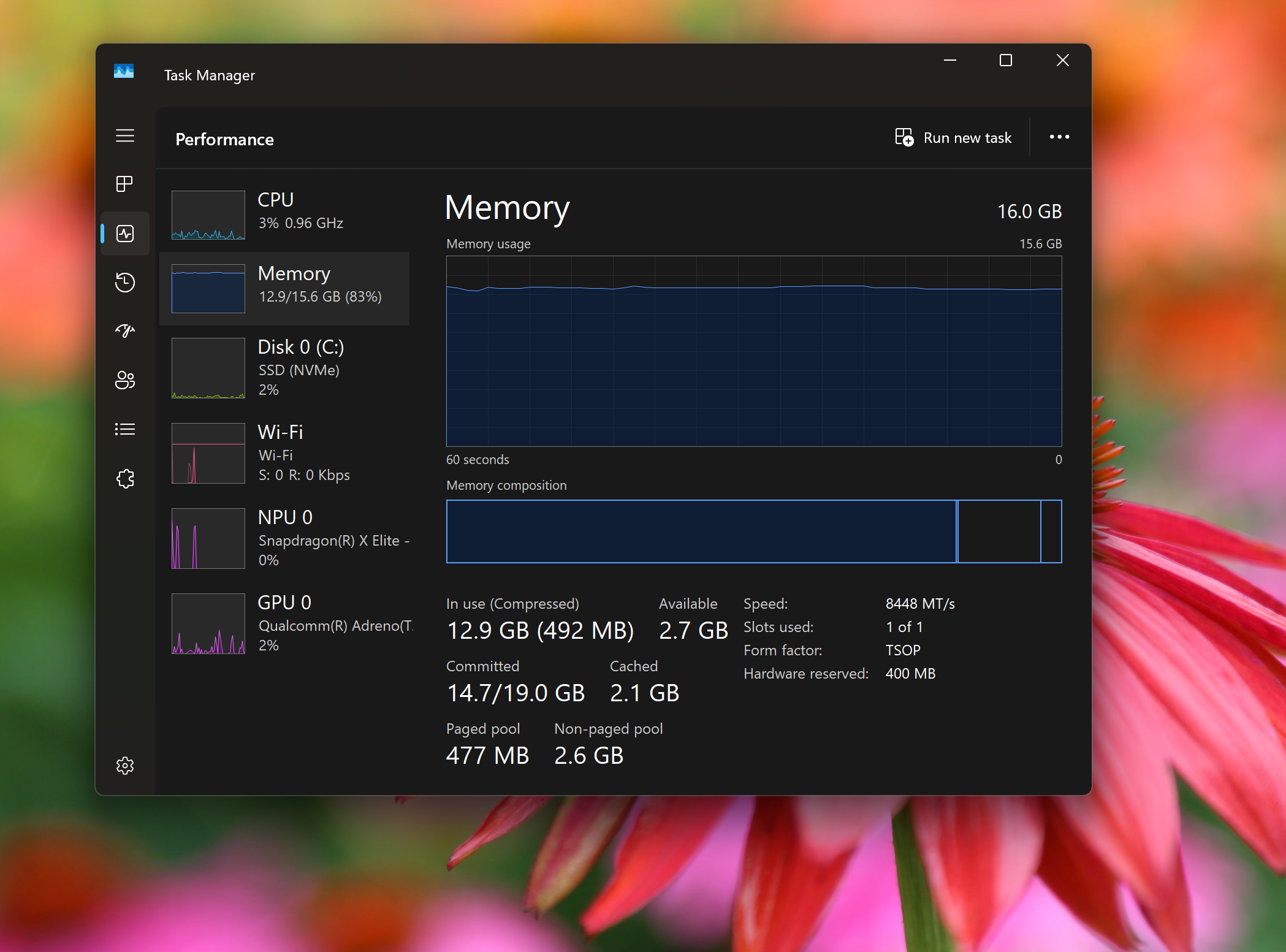The height and width of the screenshot is (952, 1286).
Task: Click the Task Manager app icon in title bar
Action: click(124, 72)
